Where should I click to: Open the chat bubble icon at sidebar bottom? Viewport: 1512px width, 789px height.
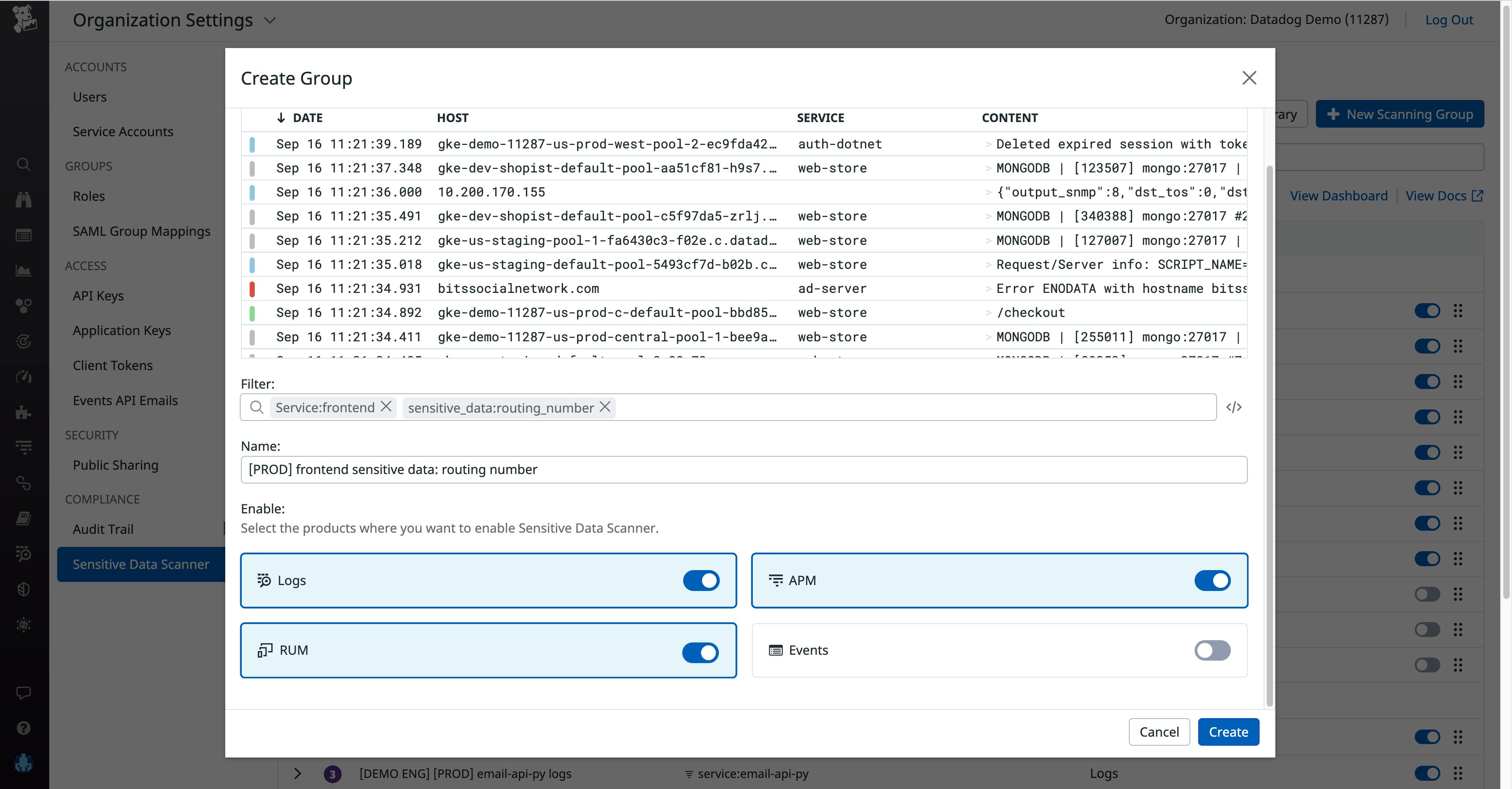point(24,693)
